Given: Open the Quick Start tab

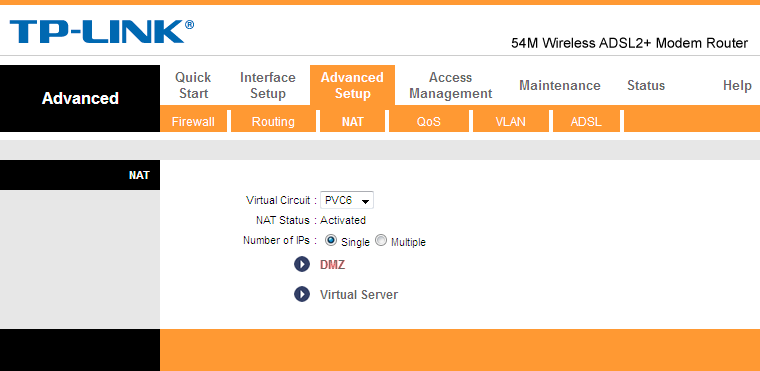Looking at the screenshot, I should pyautogui.click(x=193, y=85).
